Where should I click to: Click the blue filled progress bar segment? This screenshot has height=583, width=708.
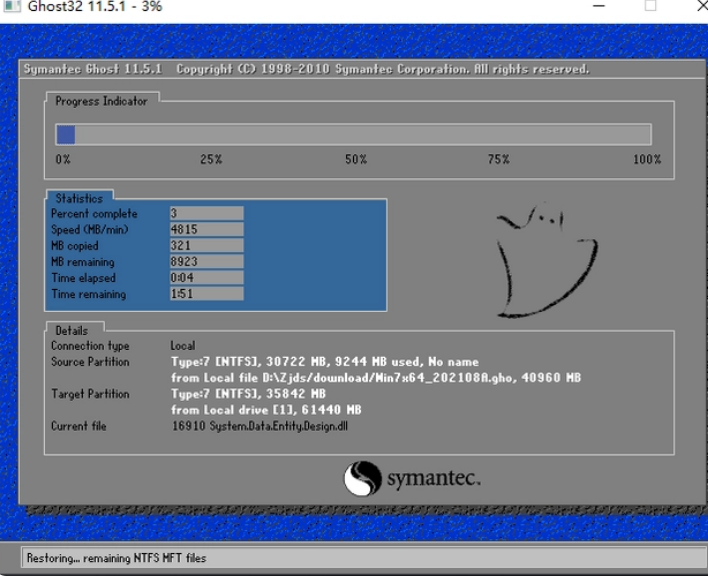[66, 135]
